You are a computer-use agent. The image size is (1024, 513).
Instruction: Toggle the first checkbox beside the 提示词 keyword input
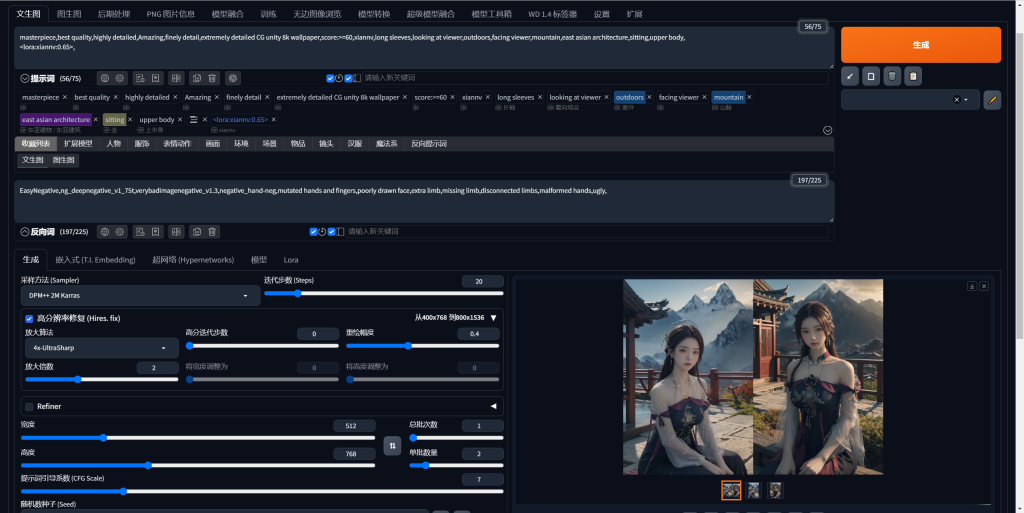[x=330, y=78]
